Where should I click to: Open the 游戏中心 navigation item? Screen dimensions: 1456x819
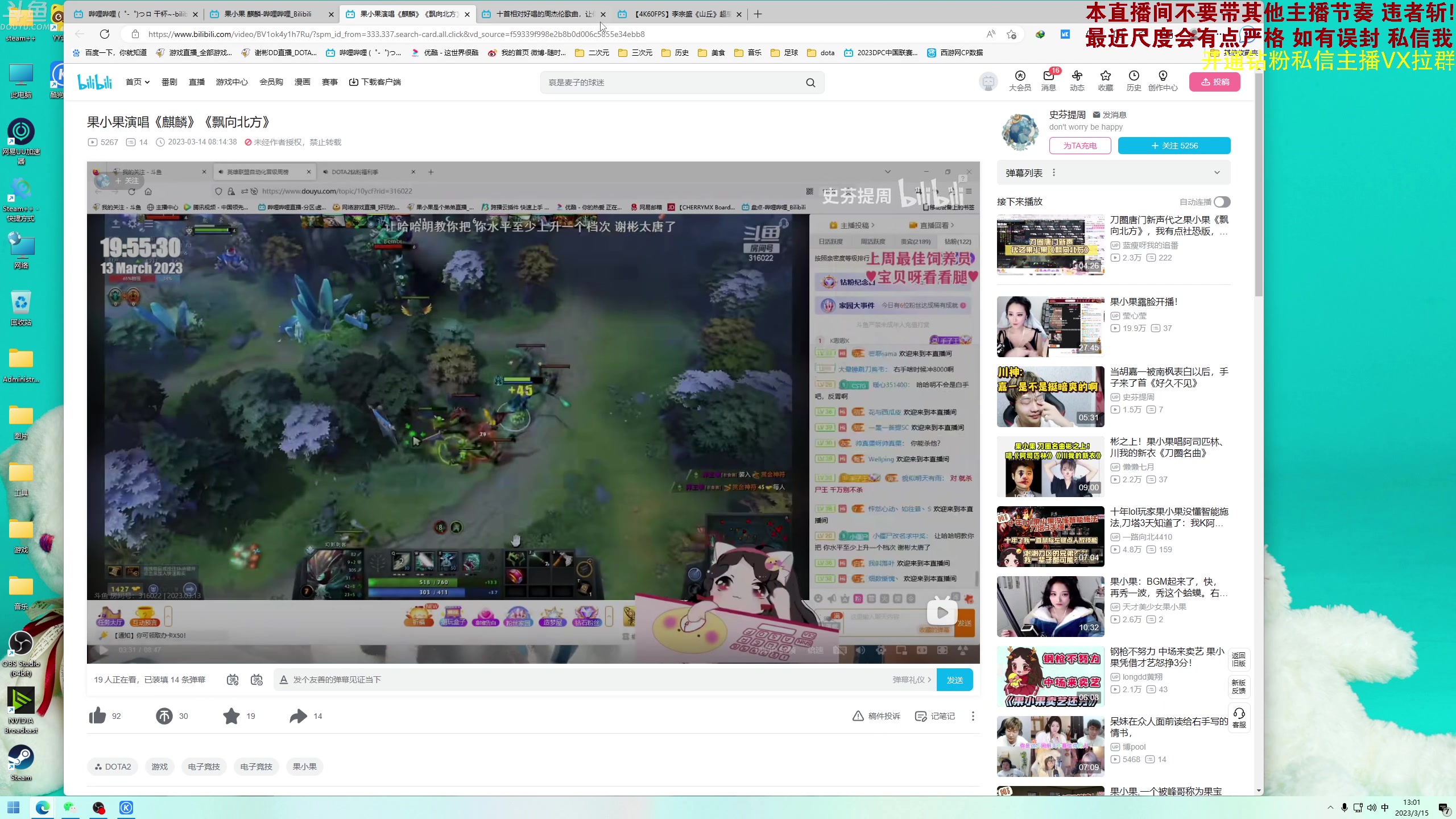(x=232, y=82)
